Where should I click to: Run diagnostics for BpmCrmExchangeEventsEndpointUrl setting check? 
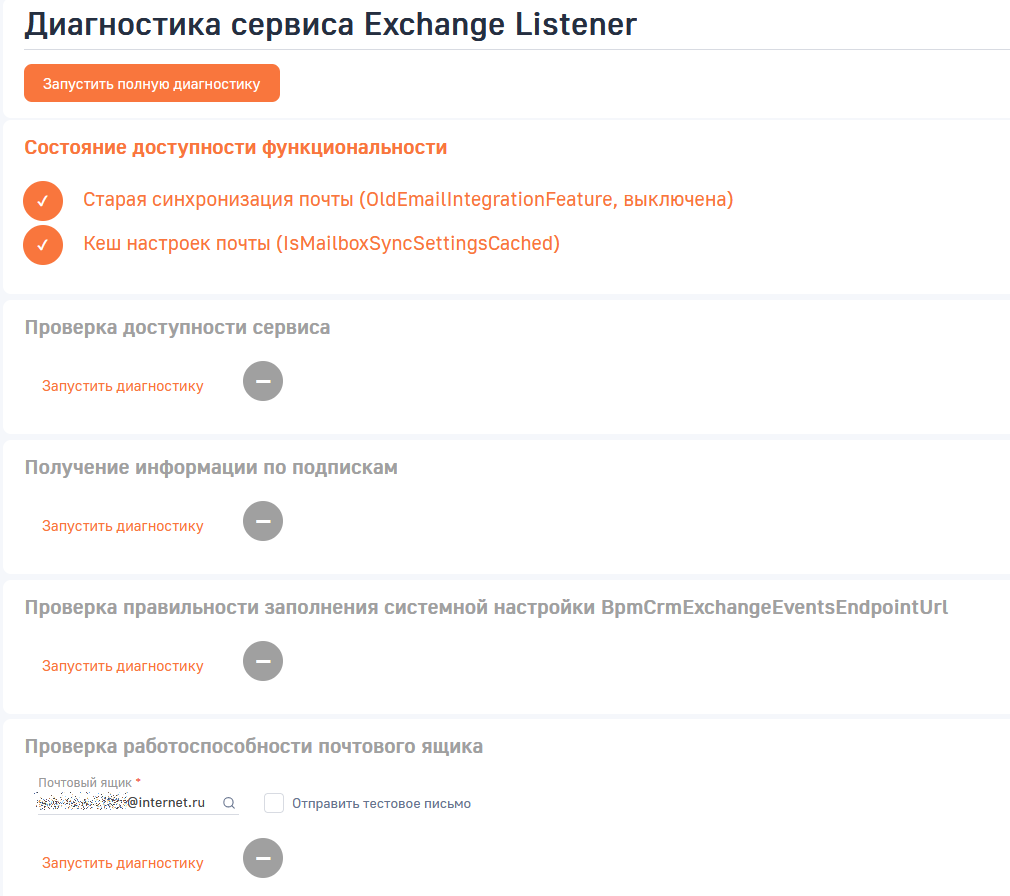(x=121, y=664)
